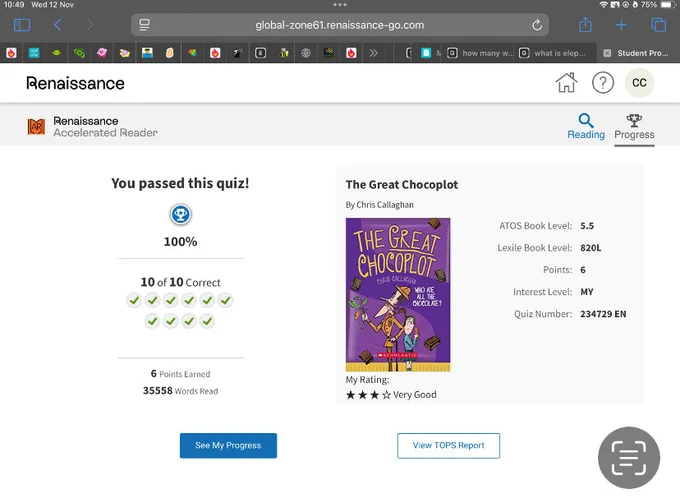Open the globe favorite icon
Image resolution: width=680 pixels, height=503 pixels.
pos(306,53)
